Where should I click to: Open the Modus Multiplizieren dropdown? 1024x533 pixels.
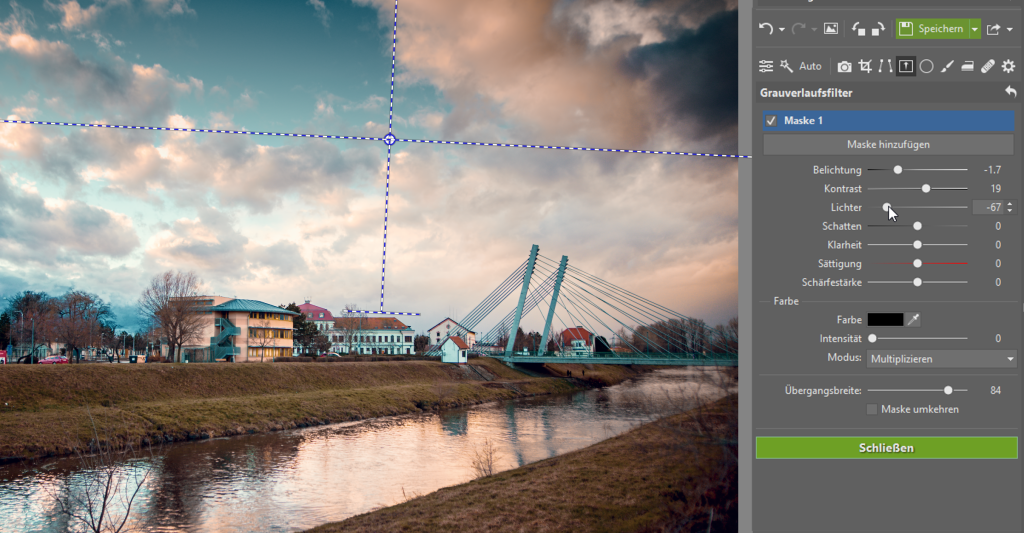tap(941, 358)
